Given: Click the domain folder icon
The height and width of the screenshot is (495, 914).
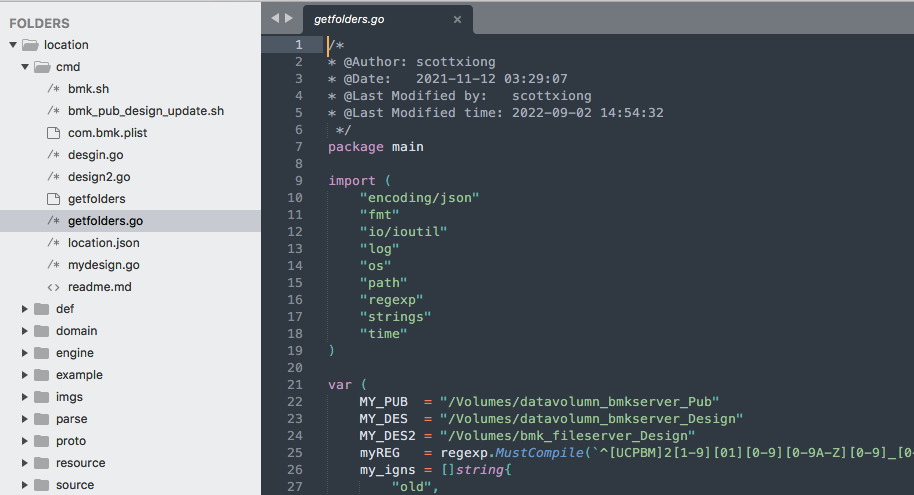Looking at the screenshot, I should (x=41, y=331).
